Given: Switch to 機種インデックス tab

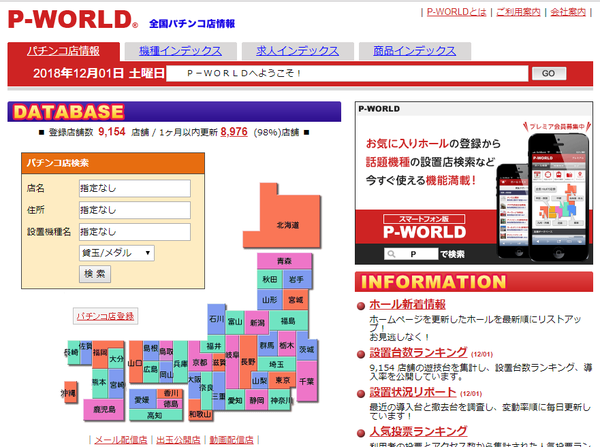Looking at the screenshot, I should [x=180, y=51].
